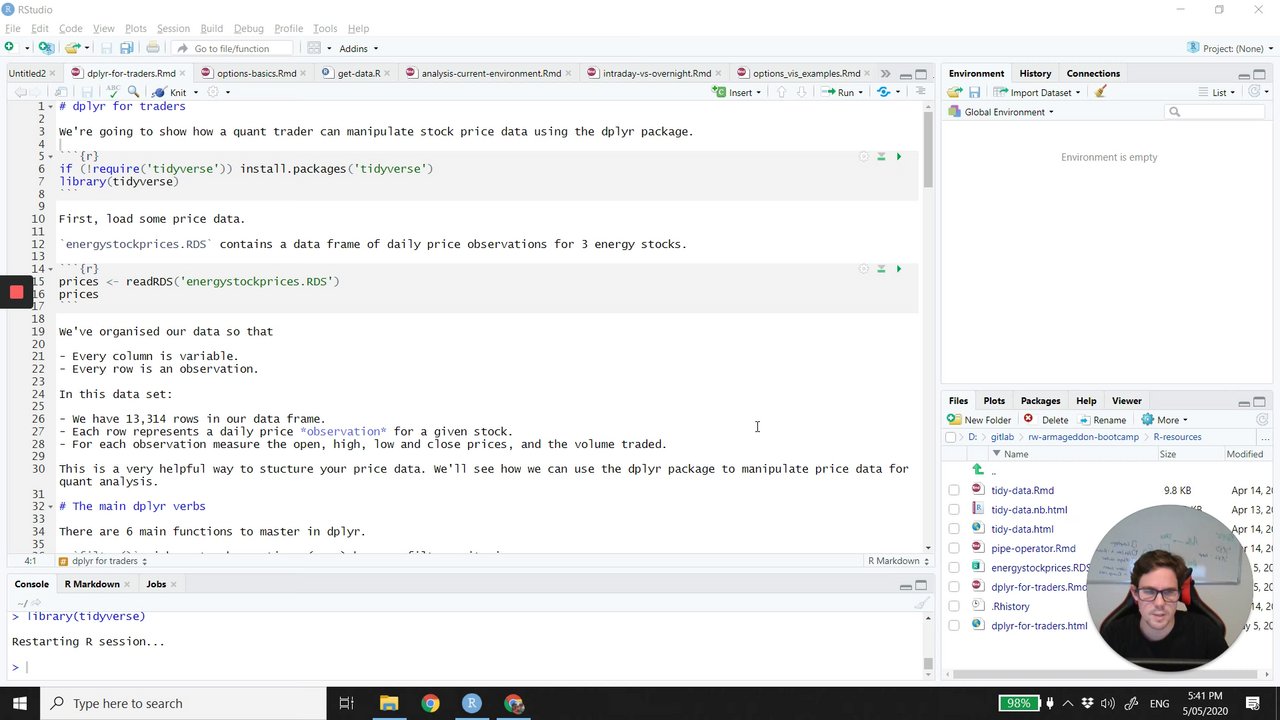Check the tidy-data.html checkbox
The width and height of the screenshot is (1280, 720).
point(953,529)
